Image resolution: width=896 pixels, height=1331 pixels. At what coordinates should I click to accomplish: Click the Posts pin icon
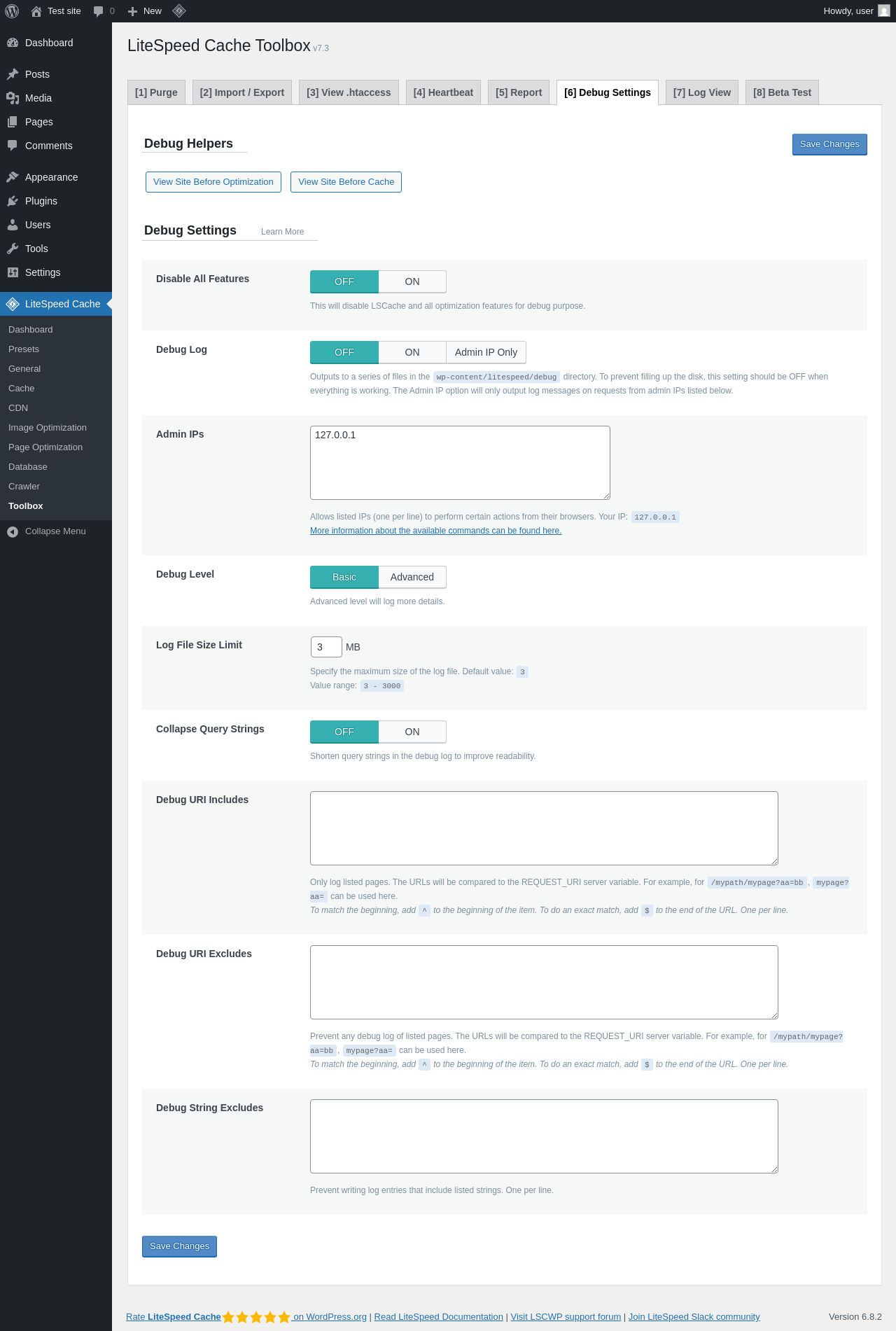pyautogui.click(x=13, y=74)
